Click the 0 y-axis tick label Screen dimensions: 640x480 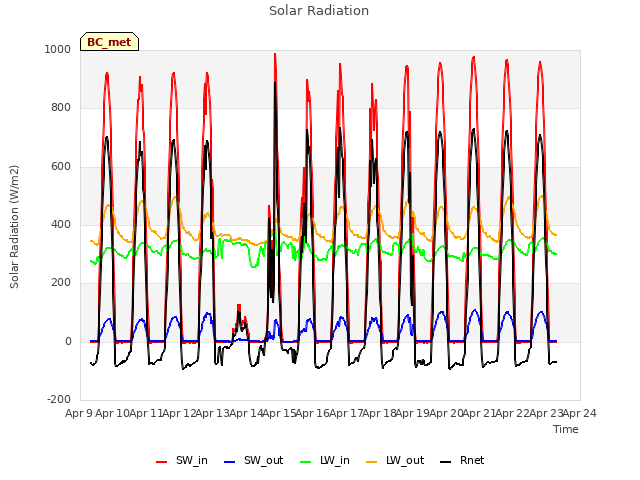pyautogui.click(x=68, y=342)
